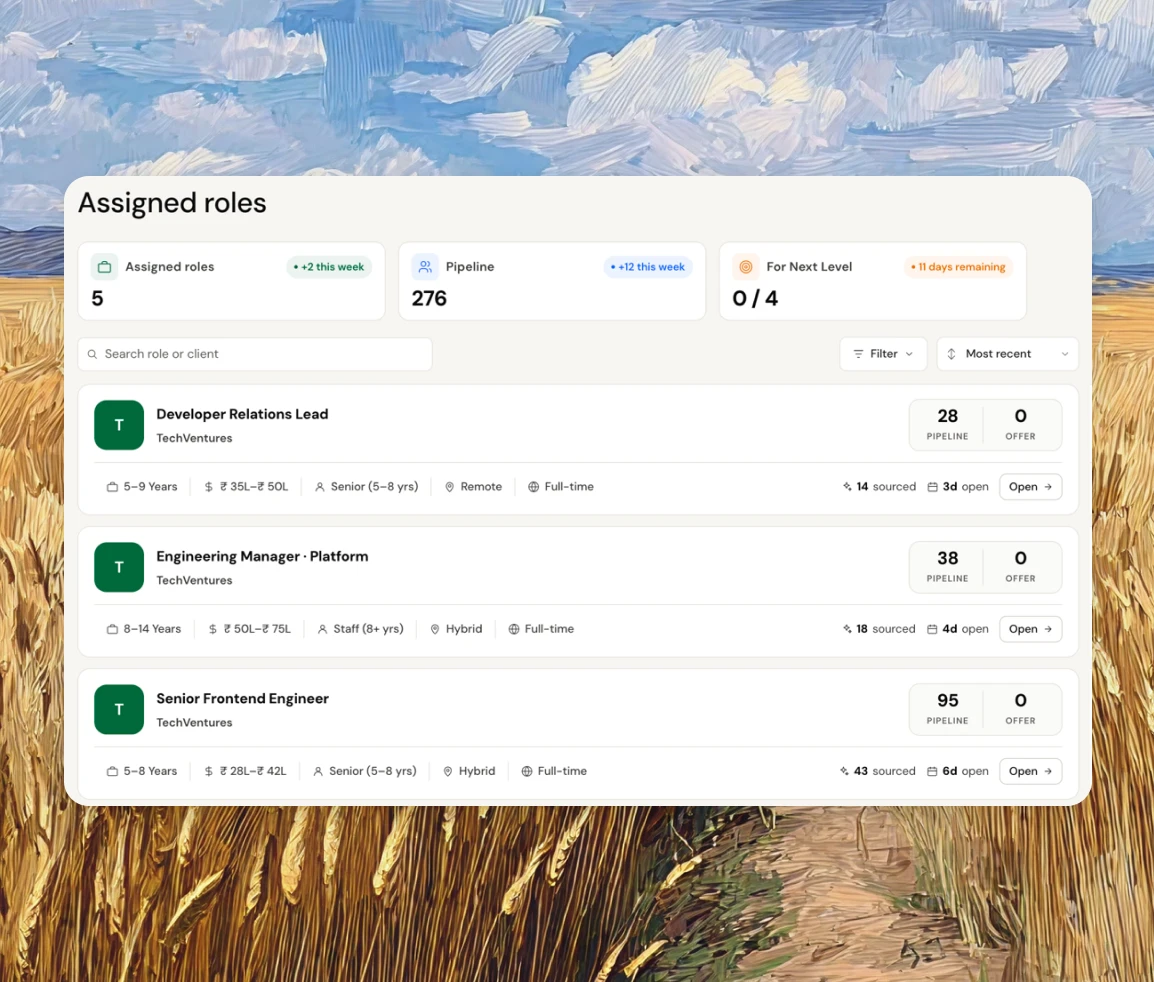Click the +12 this week badge
Viewport: 1154px width, 982px height.
pyautogui.click(x=648, y=266)
